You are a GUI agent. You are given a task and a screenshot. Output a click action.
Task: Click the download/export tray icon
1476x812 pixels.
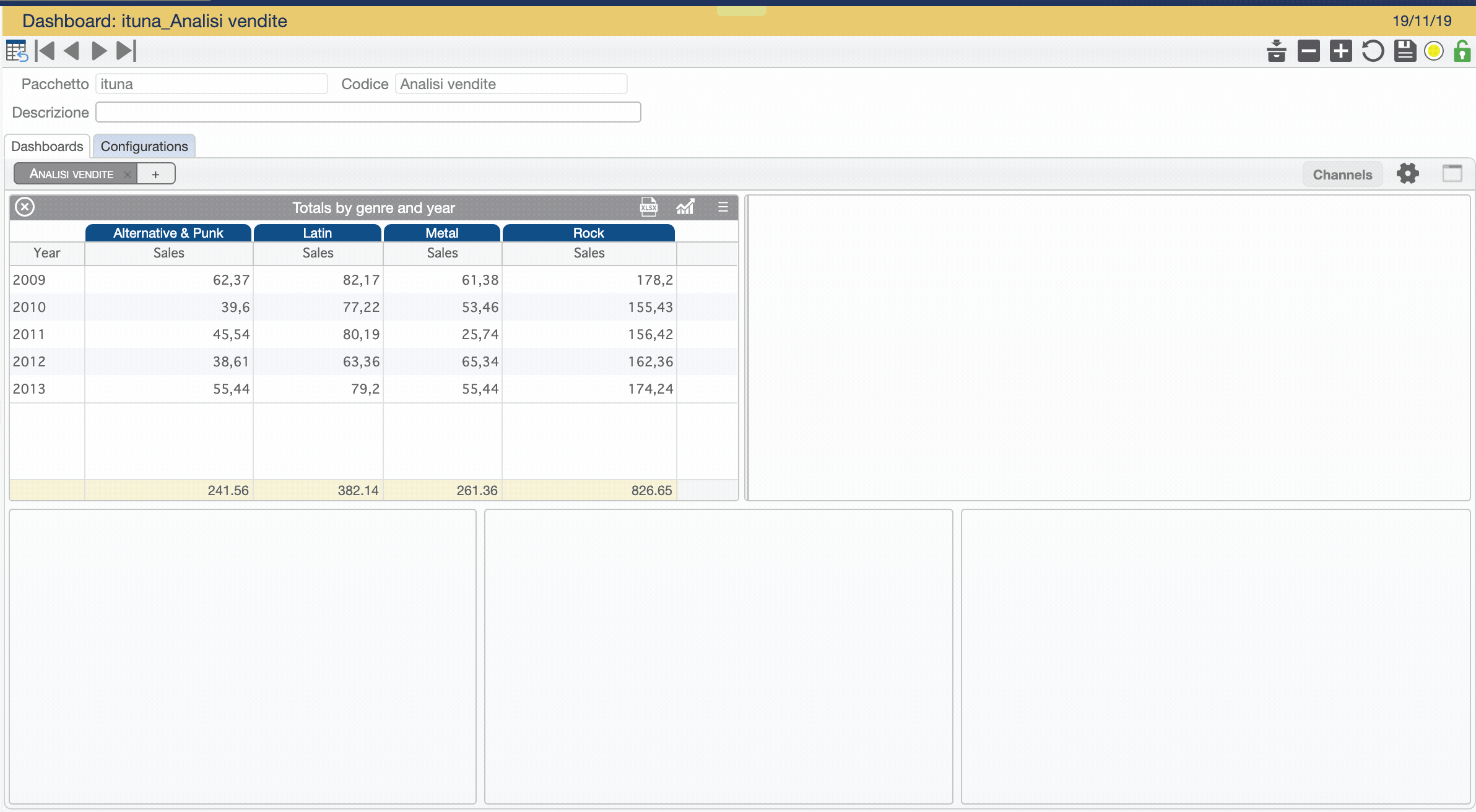tap(1277, 51)
